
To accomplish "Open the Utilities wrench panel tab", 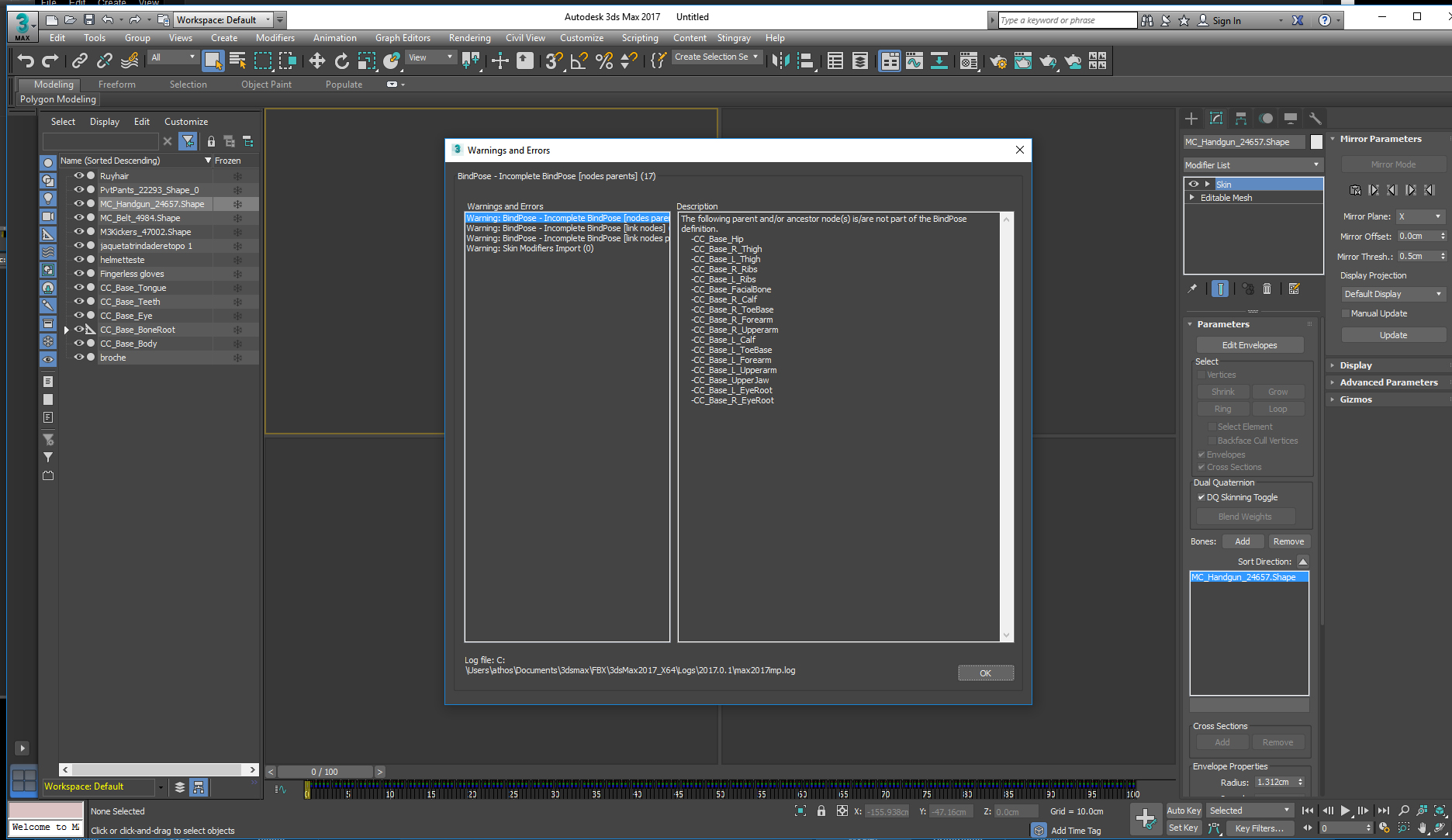I will point(1315,119).
